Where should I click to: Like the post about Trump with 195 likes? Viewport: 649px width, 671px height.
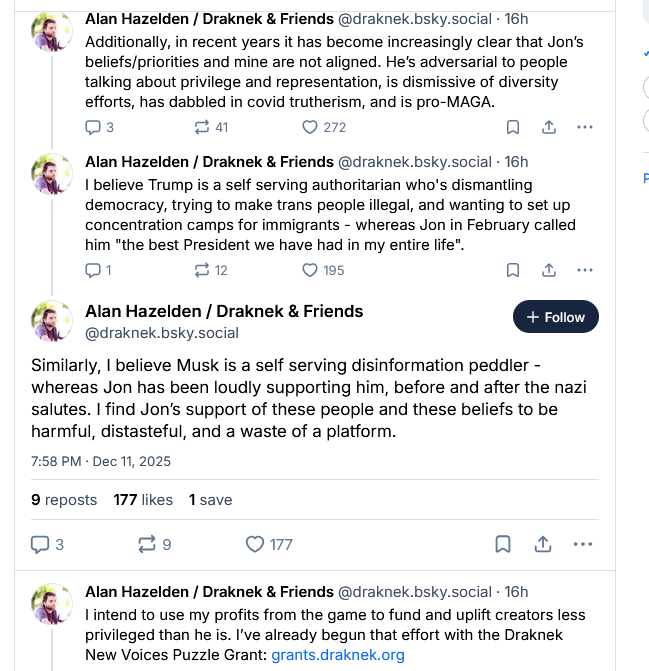[310, 270]
